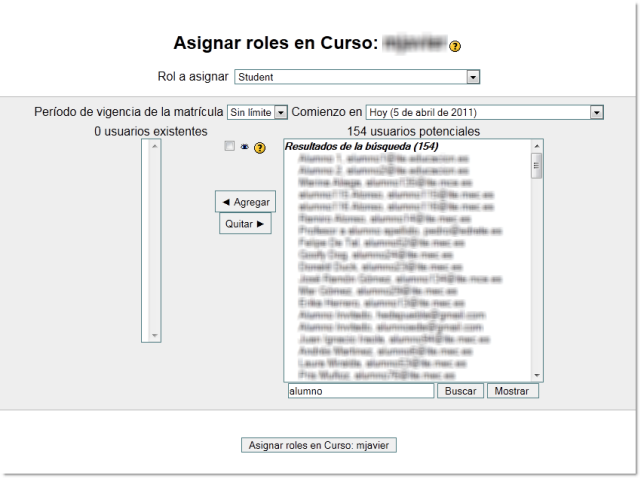Click the eye icon for hidden assignments
Screen dimensions: 640x478
pos(244,147)
